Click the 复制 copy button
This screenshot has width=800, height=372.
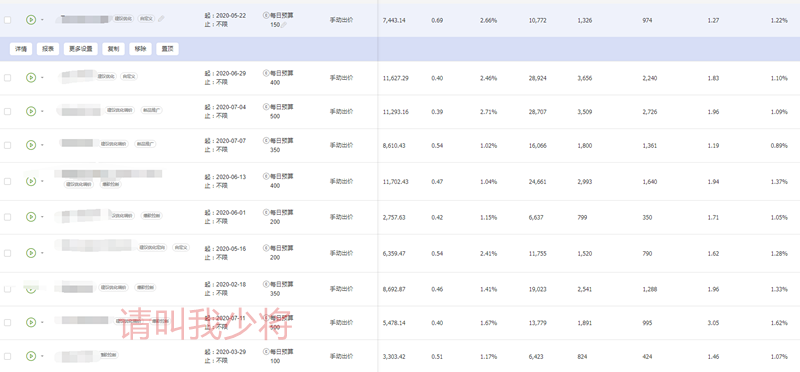pyautogui.click(x=113, y=49)
